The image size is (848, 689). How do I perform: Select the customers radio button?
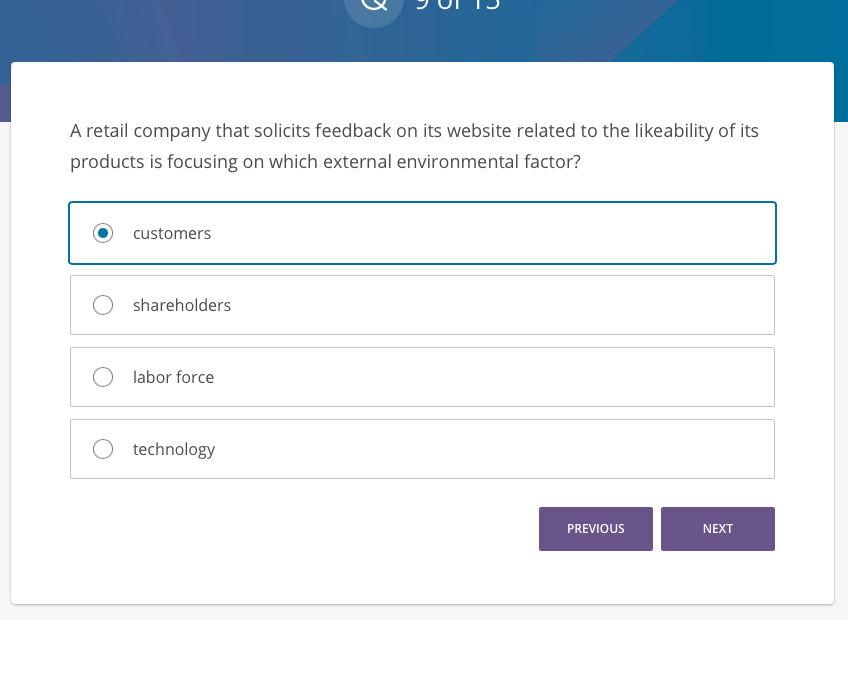pos(103,233)
